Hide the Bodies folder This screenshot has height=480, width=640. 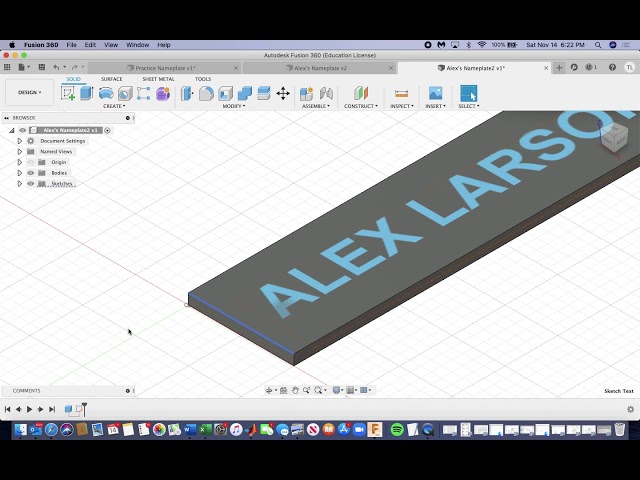[x=31, y=173]
